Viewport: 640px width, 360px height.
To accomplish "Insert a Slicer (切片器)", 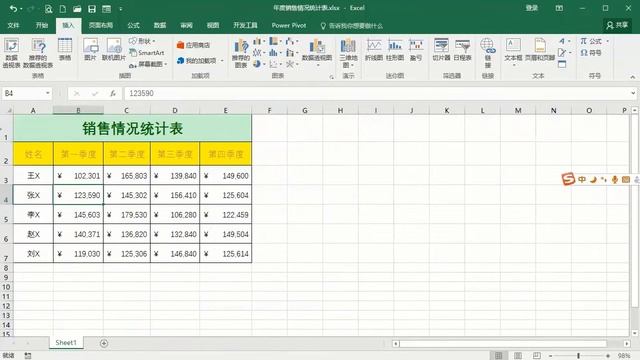I will 441,50.
